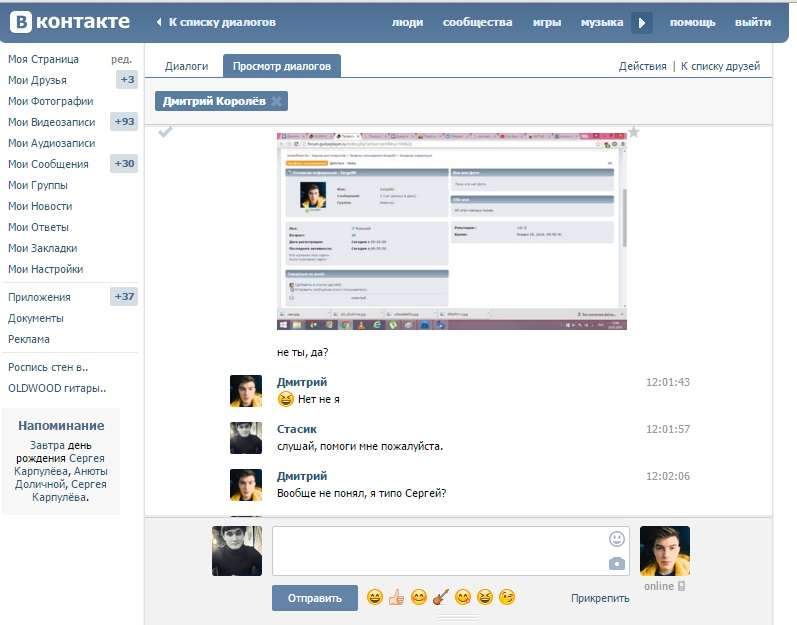This screenshot has width=797, height=625.
Task: Open the smiley emoji picker in input box
Action: tap(617, 539)
